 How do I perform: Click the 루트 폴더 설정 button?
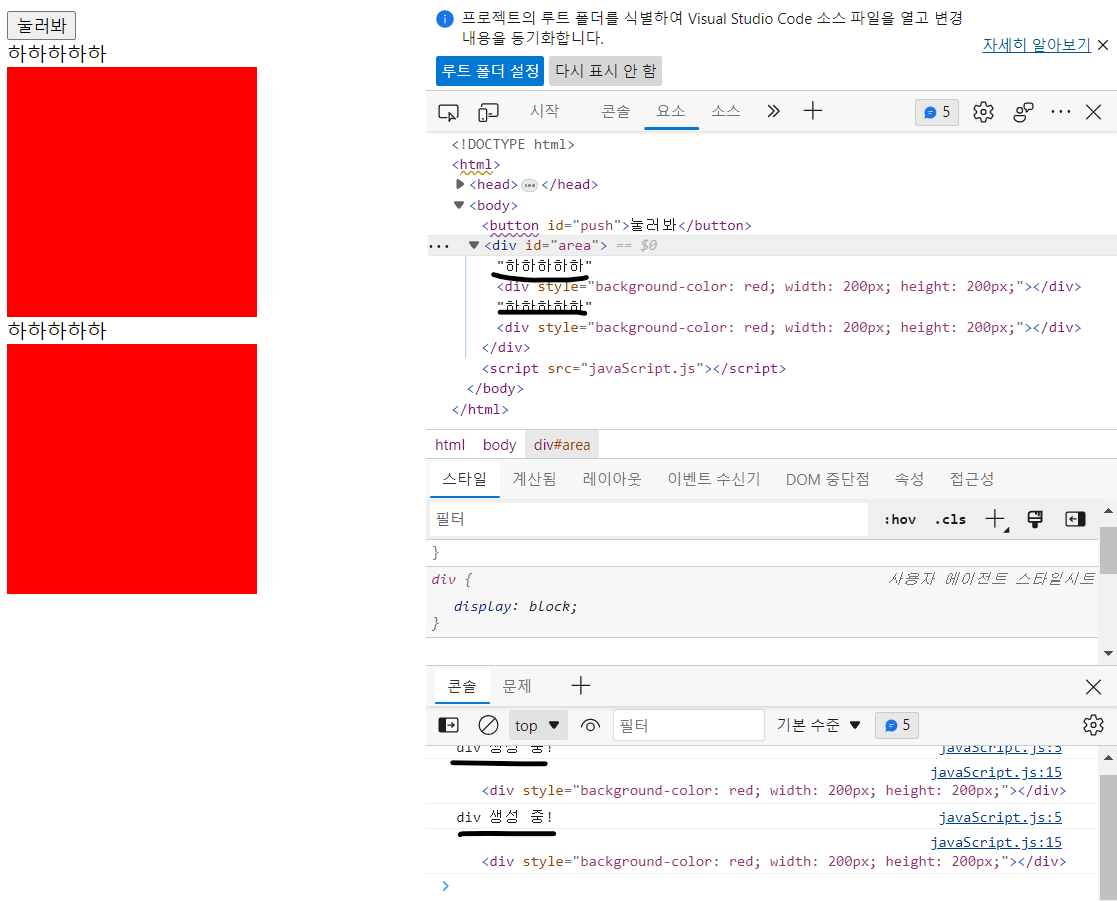click(490, 71)
